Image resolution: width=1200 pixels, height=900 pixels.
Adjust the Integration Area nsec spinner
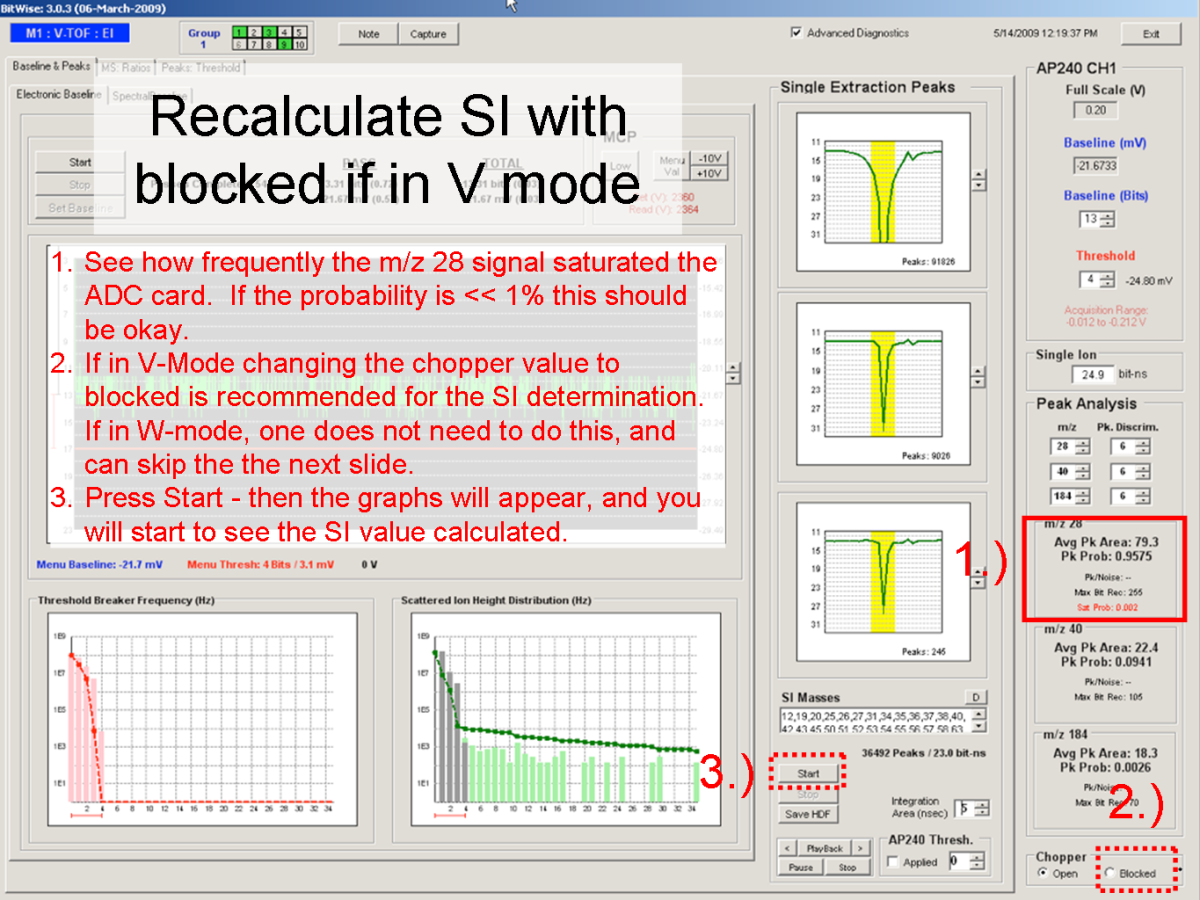[x=982, y=808]
